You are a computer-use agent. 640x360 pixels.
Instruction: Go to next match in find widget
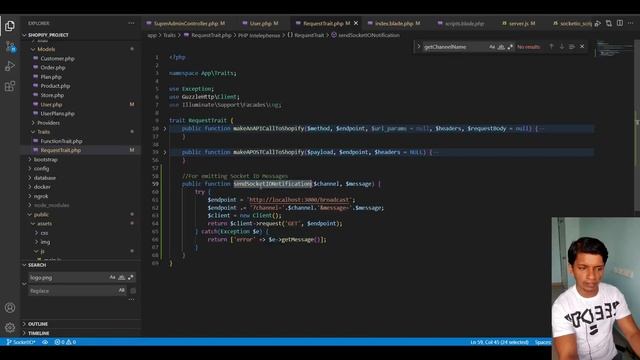point(562,47)
